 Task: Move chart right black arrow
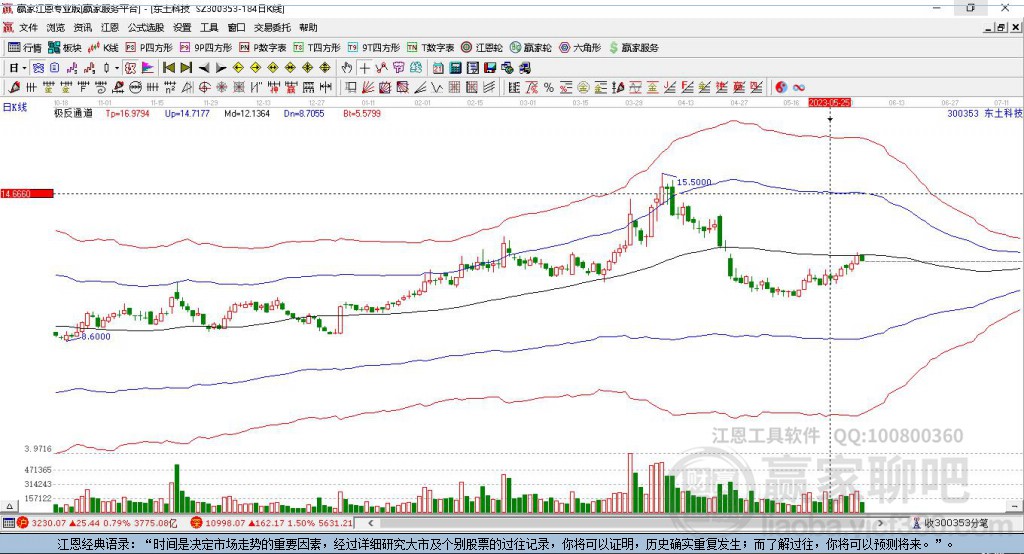[221, 68]
